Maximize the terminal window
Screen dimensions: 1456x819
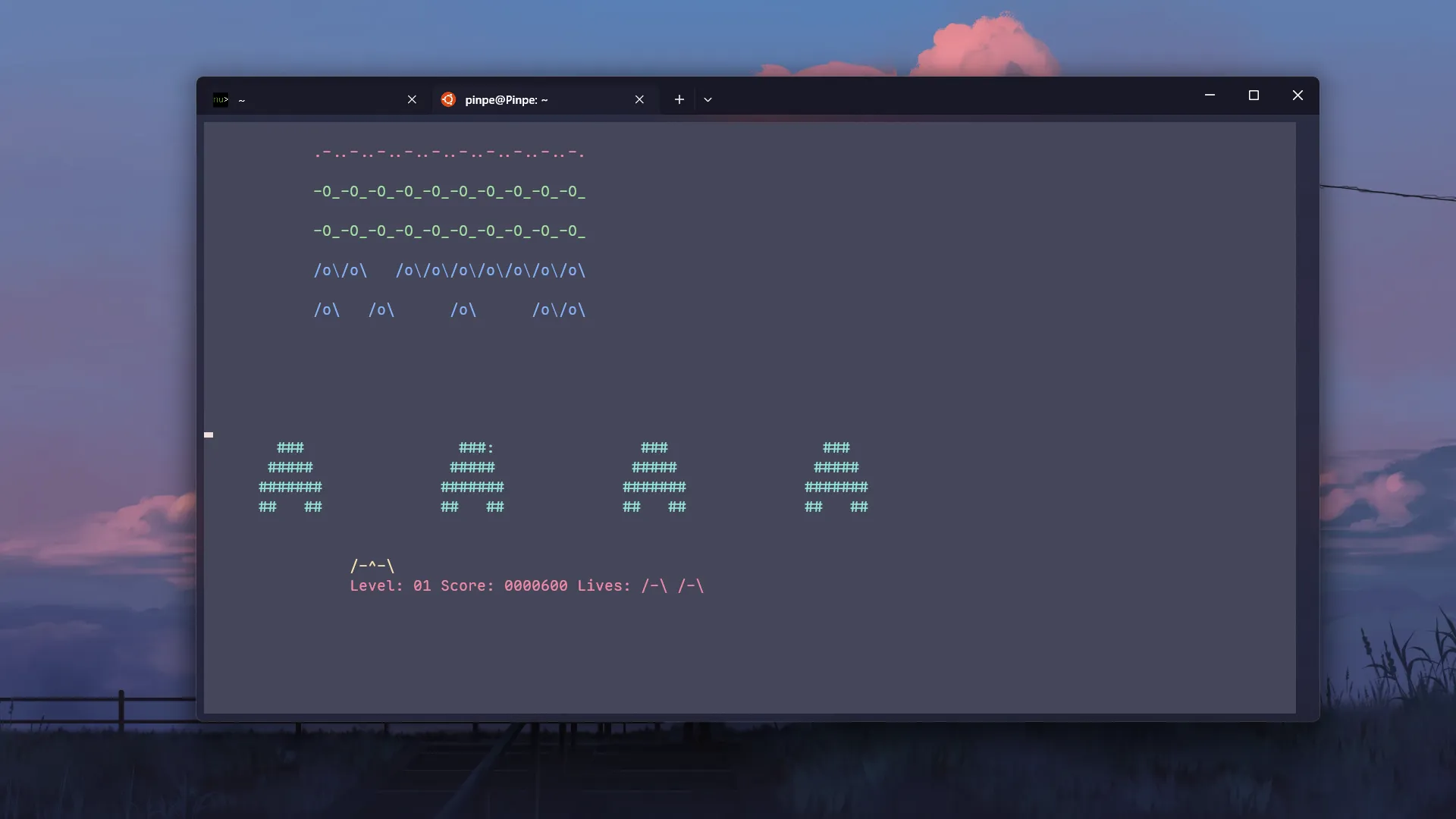coord(1254,95)
